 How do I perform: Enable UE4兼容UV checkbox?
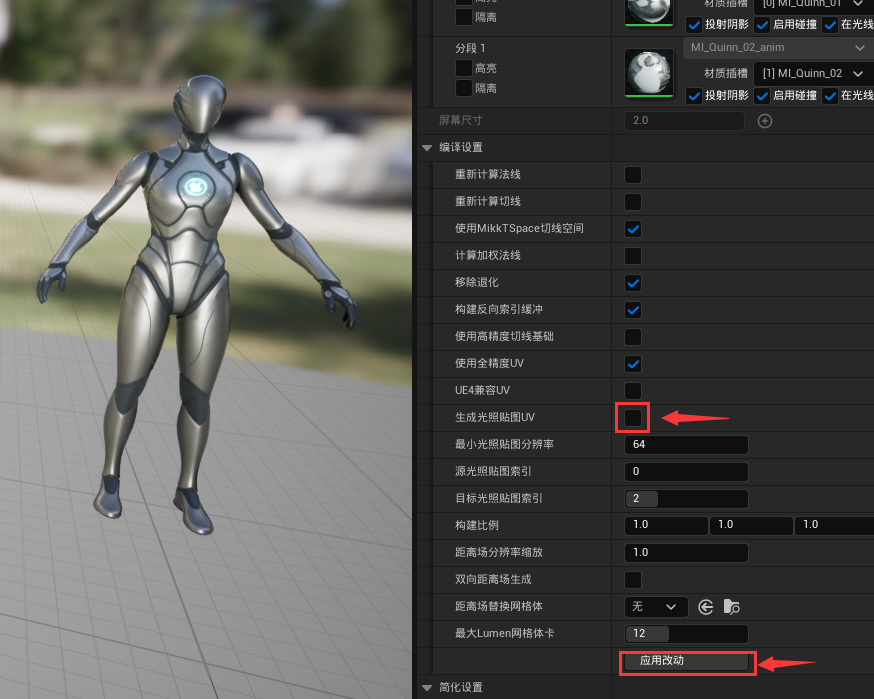click(633, 391)
